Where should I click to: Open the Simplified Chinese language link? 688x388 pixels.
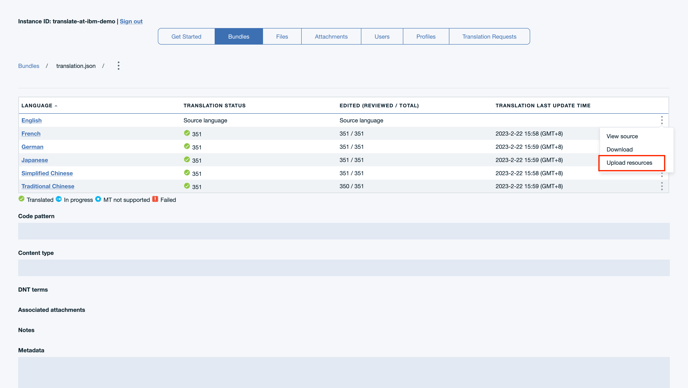[x=47, y=173]
